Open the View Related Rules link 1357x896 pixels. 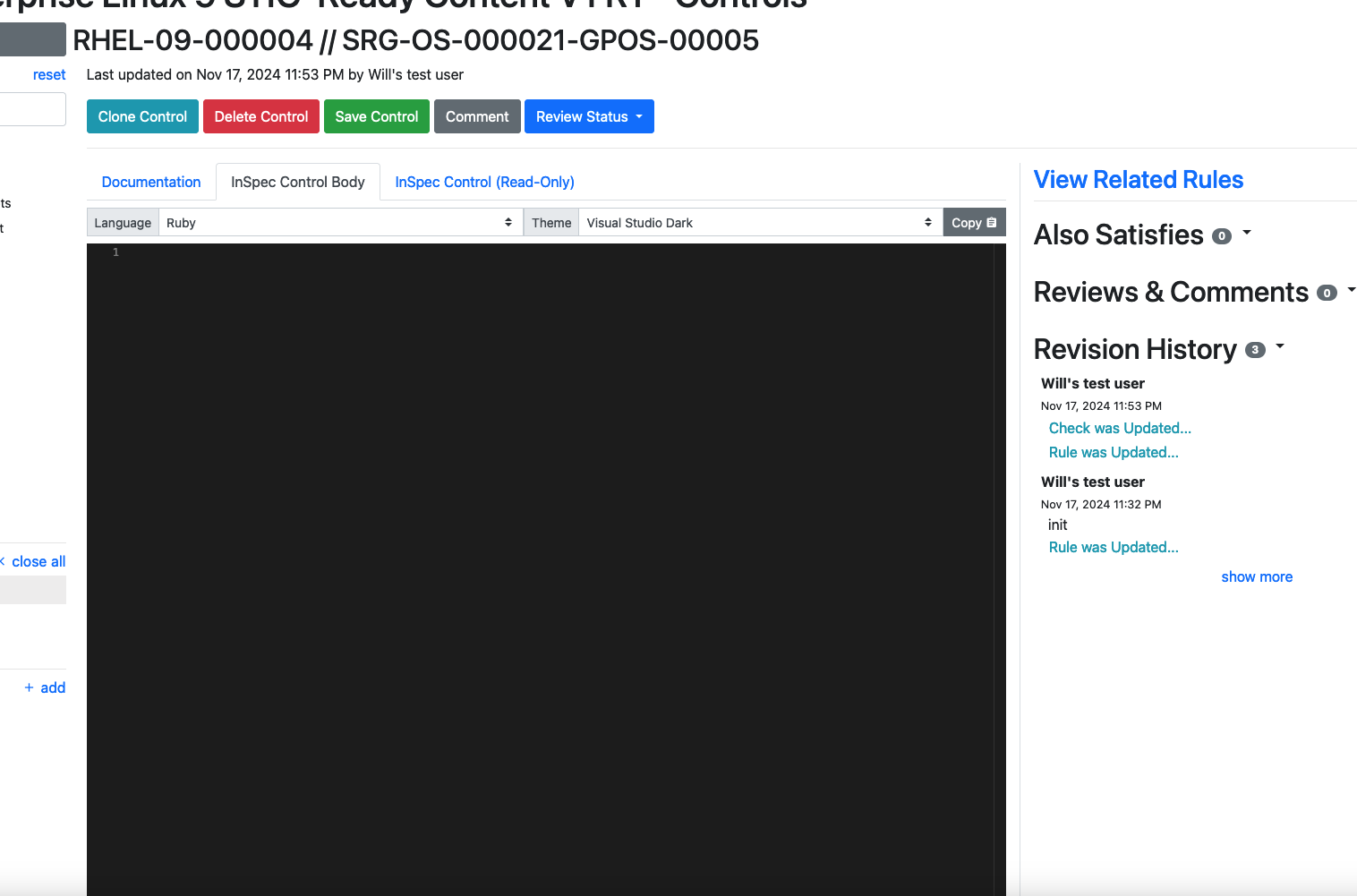coord(1138,180)
